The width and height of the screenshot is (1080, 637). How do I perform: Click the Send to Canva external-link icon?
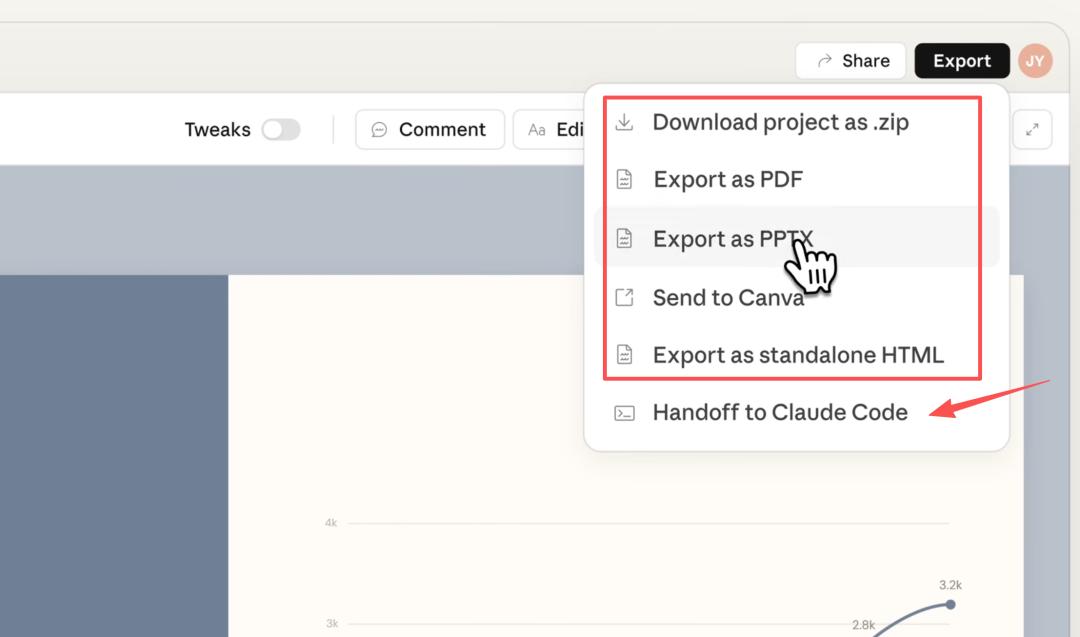pos(624,297)
